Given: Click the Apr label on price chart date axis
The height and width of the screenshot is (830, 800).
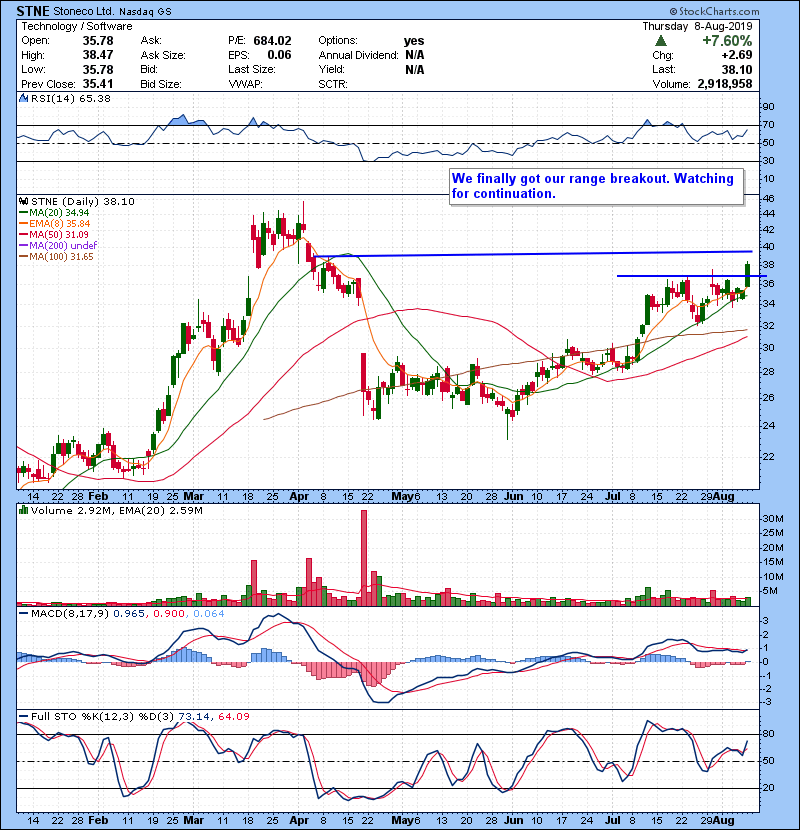Looking at the screenshot, I should point(299,497).
